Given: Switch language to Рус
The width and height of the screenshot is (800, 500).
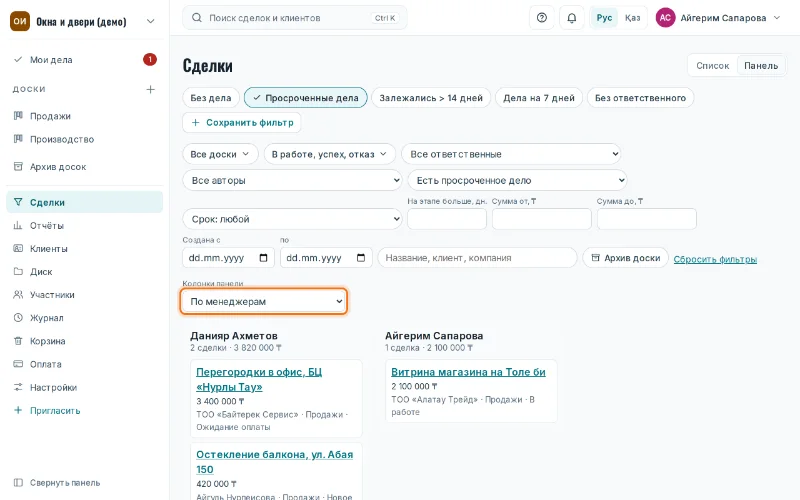Looking at the screenshot, I should (x=604, y=18).
